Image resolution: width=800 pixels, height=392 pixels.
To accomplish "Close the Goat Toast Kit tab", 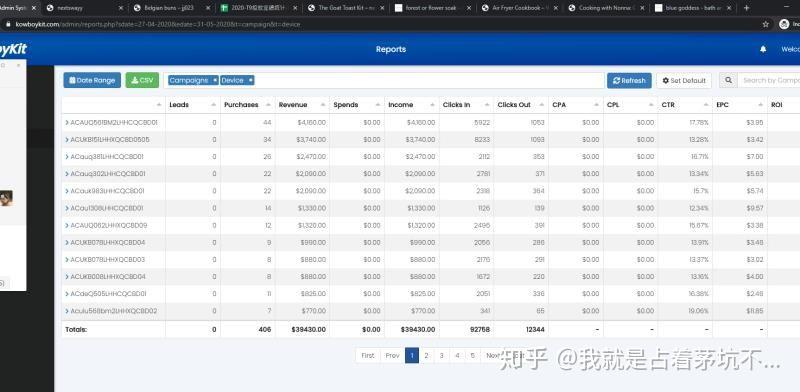I will pos(382,8).
